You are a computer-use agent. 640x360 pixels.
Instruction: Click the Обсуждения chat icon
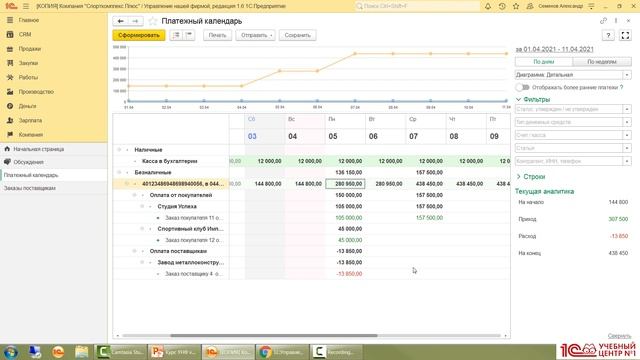pyautogui.click(x=7, y=162)
